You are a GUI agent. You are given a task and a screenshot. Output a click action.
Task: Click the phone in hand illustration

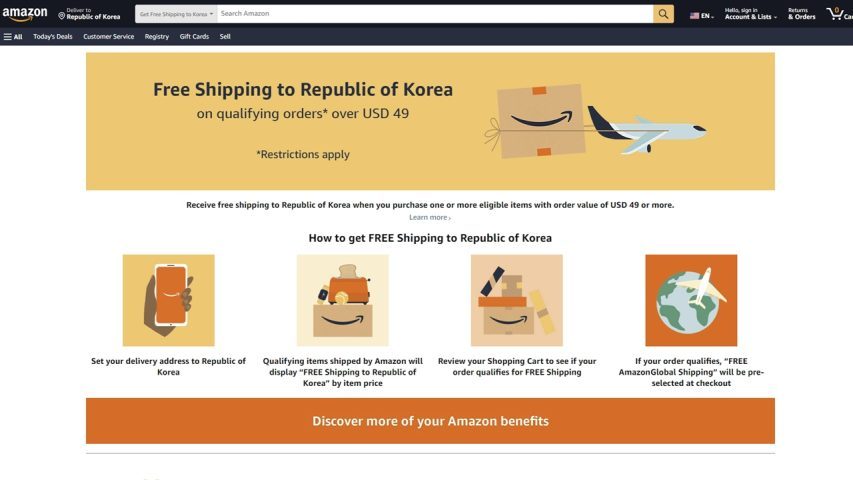click(169, 300)
